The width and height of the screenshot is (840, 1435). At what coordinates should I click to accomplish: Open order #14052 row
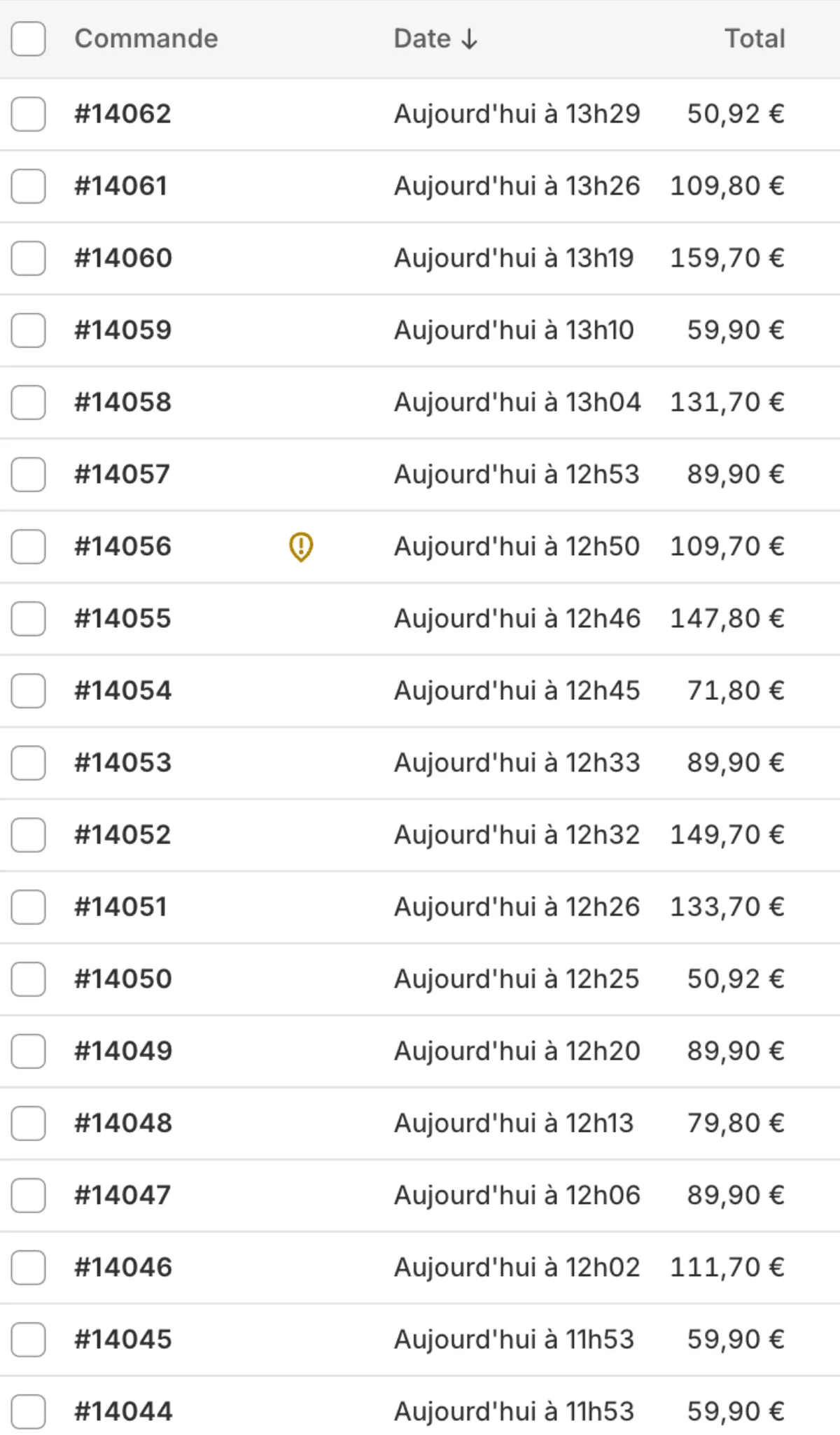click(123, 835)
